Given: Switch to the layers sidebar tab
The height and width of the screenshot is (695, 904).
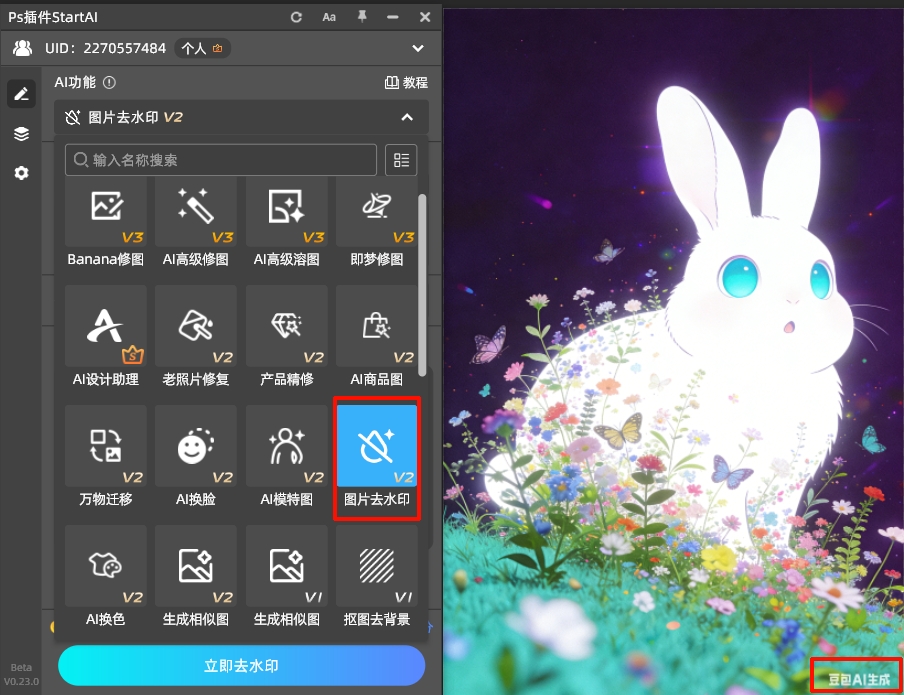Looking at the screenshot, I should click(21, 134).
